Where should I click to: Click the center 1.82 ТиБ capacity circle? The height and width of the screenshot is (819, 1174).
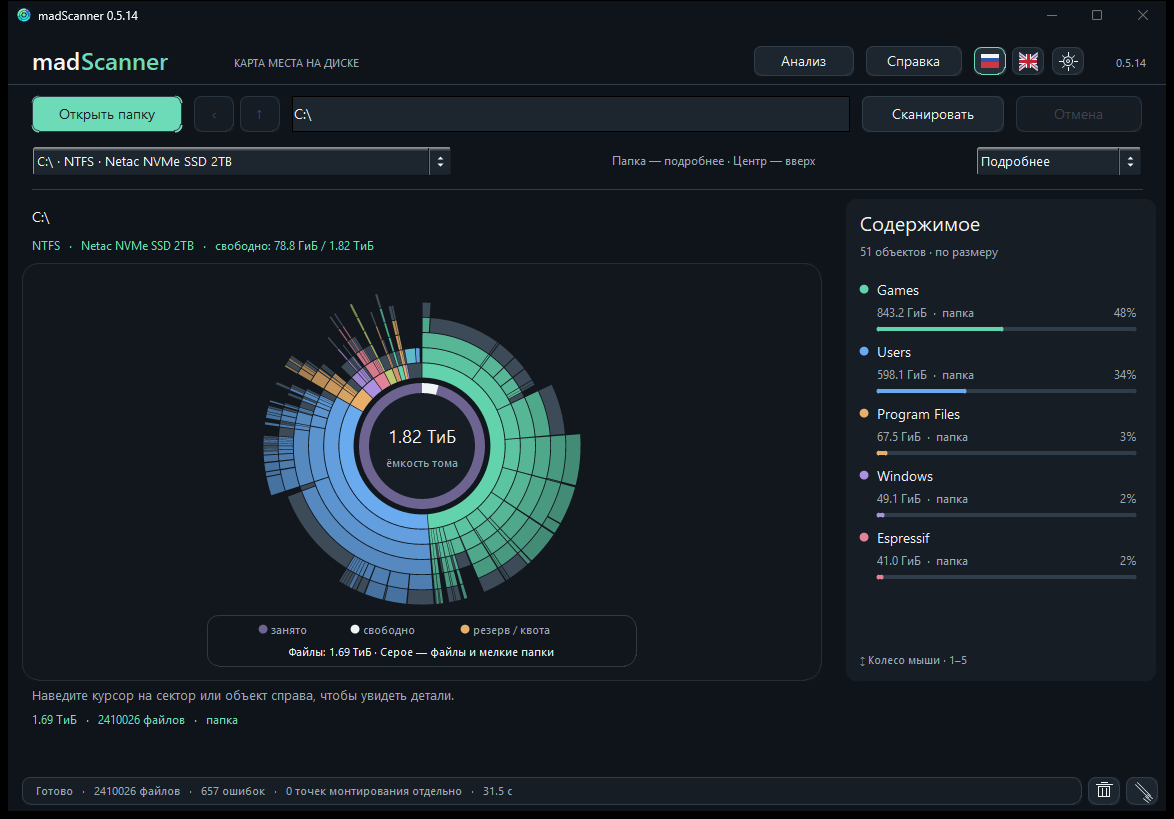pos(422,448)
